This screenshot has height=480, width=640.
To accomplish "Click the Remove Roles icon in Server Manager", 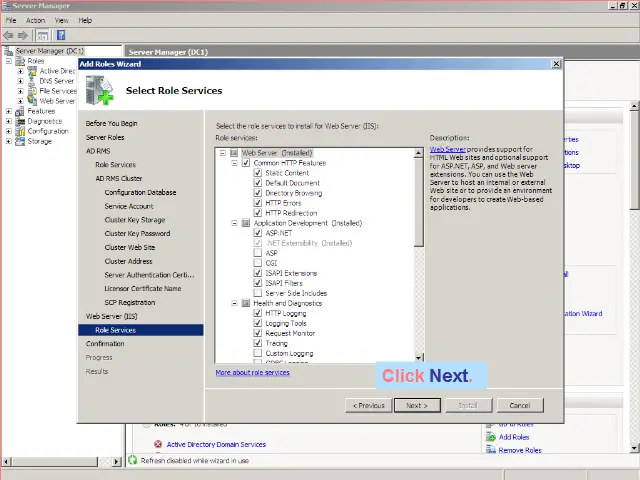I will tap(491, 450).
